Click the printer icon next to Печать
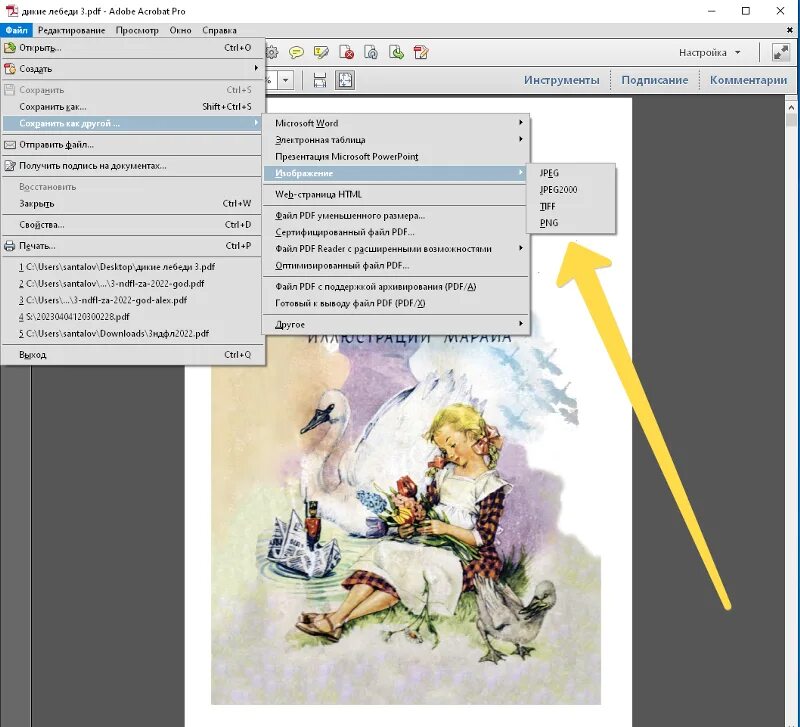This screenshot has height=727, width=800. pyautogui.click(x=10, y=246)
